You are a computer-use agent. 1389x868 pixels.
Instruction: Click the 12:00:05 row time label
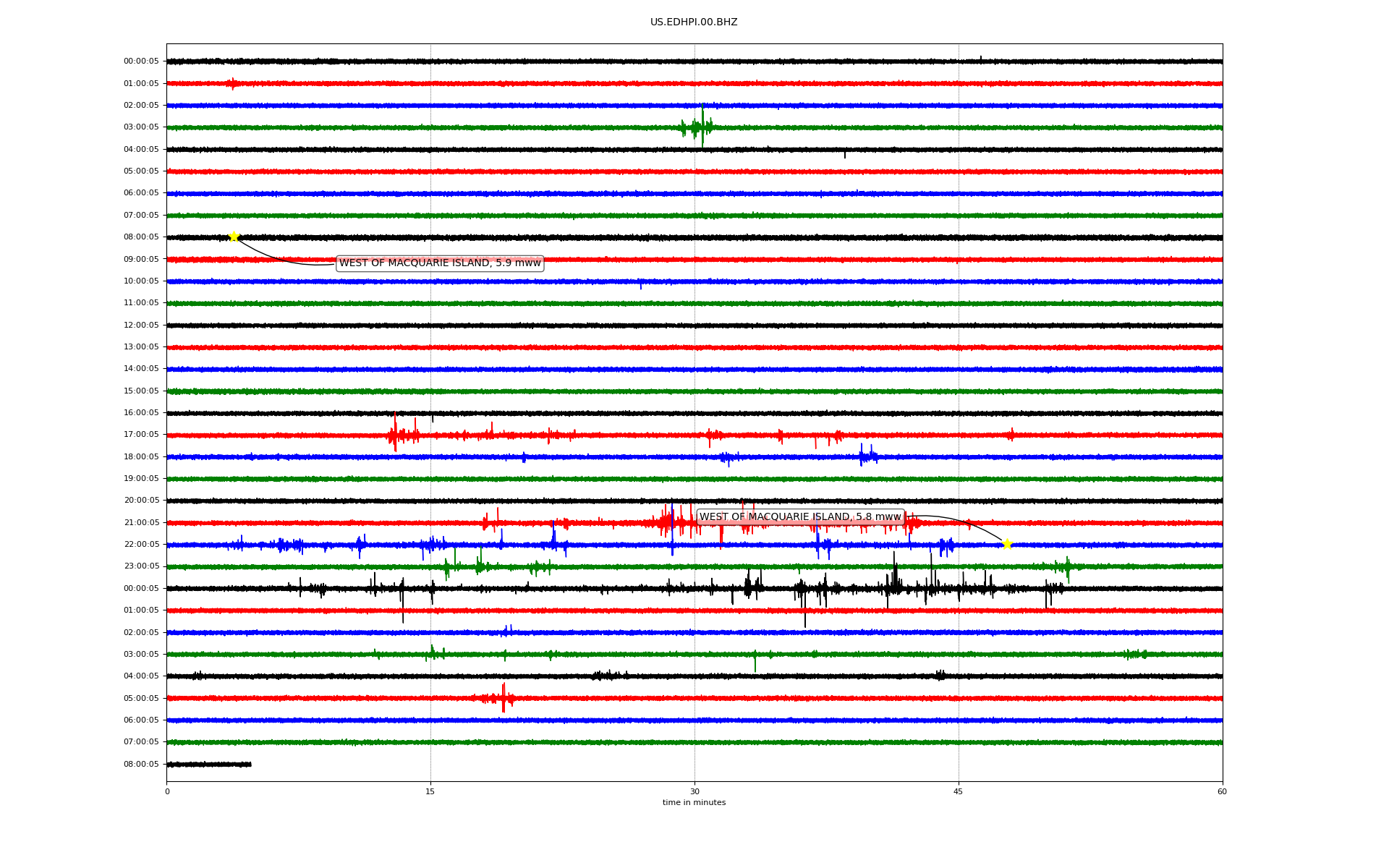(x=141, y=325)
